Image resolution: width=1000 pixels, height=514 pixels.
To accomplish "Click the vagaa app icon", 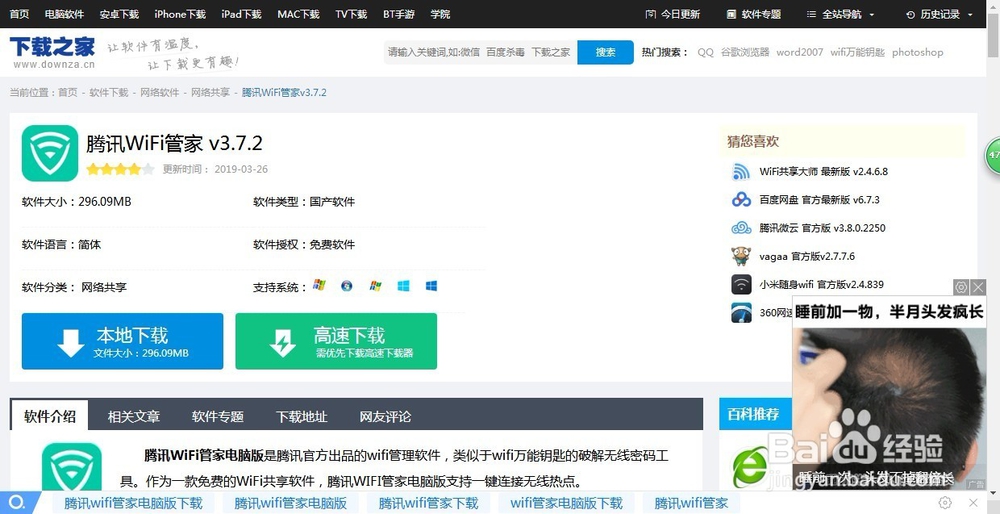I will (x=741, y=256).
